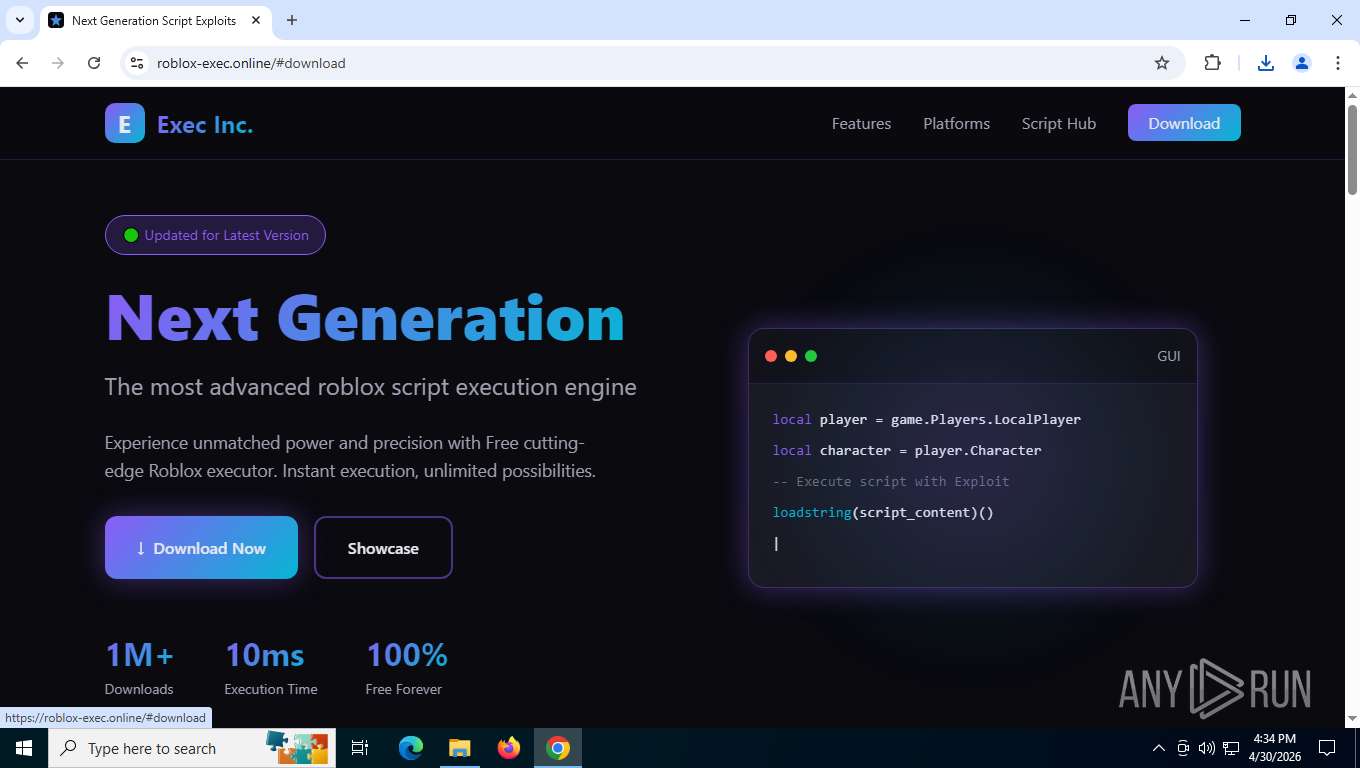1360x768 pixels.
Task: Open the Features nav link
Action: [x=861, y=123]
